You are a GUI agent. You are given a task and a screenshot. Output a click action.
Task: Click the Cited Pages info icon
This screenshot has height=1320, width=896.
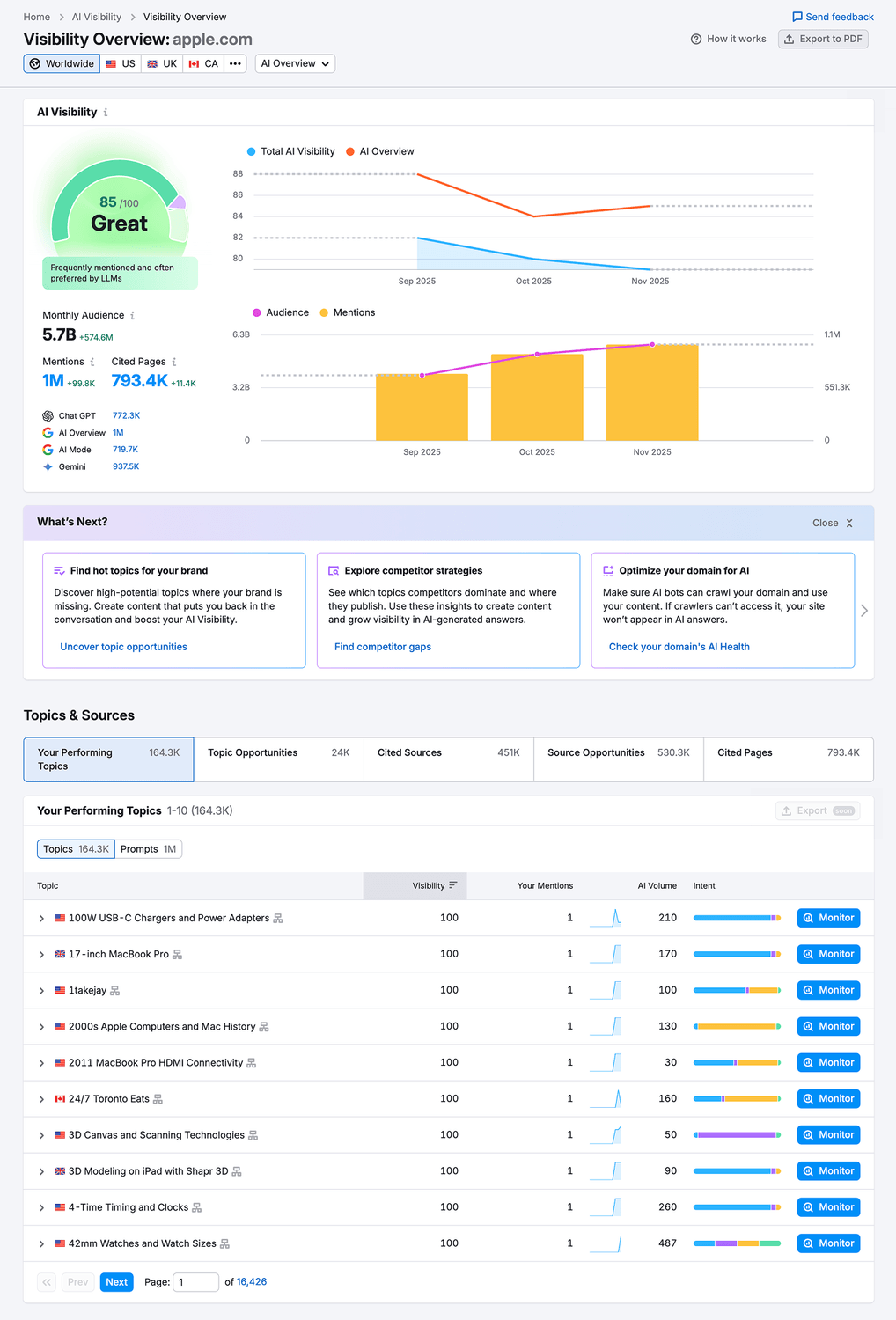click(x=173, y=362)
